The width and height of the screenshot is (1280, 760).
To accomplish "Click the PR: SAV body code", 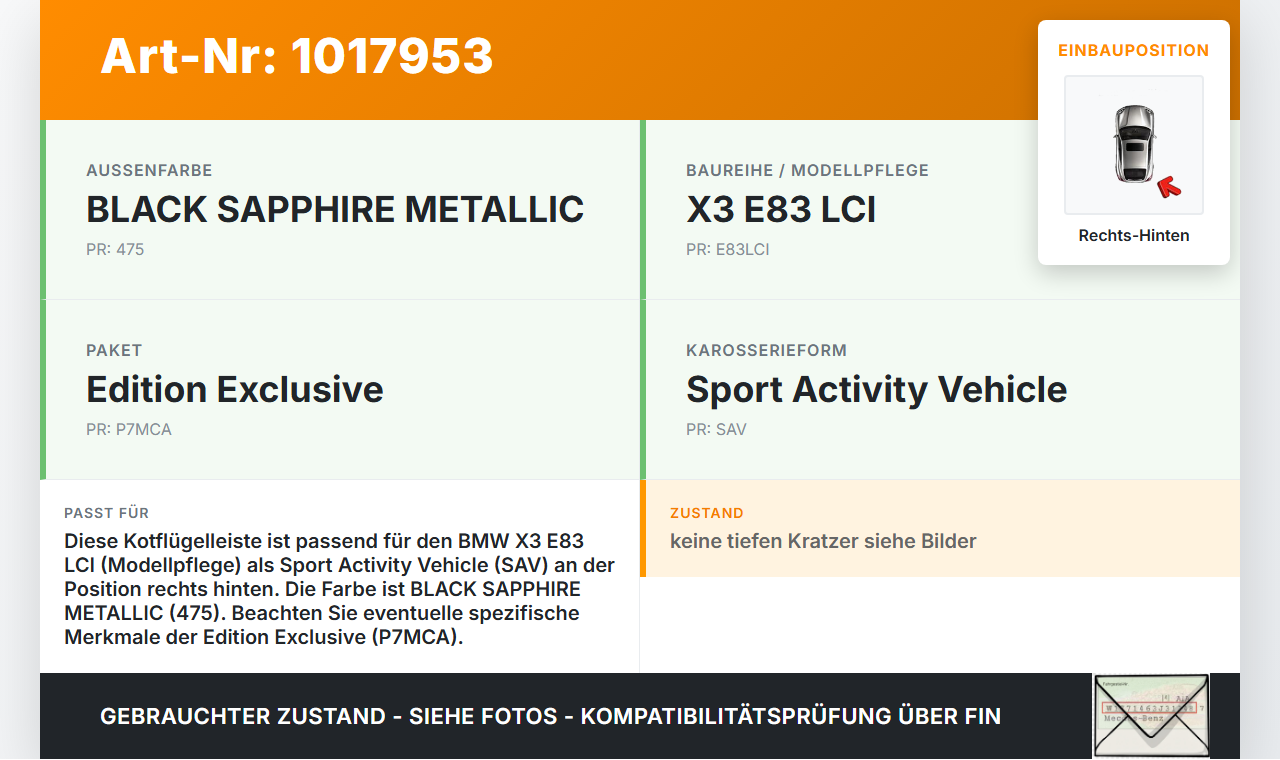I will coord(716,430).
